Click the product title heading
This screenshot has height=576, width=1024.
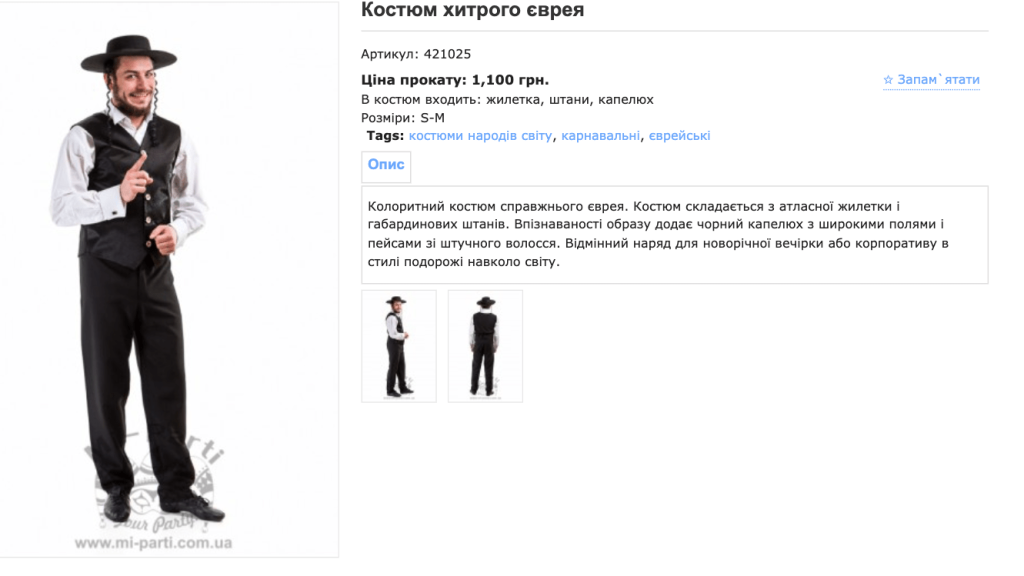click(x=473, y=10)
